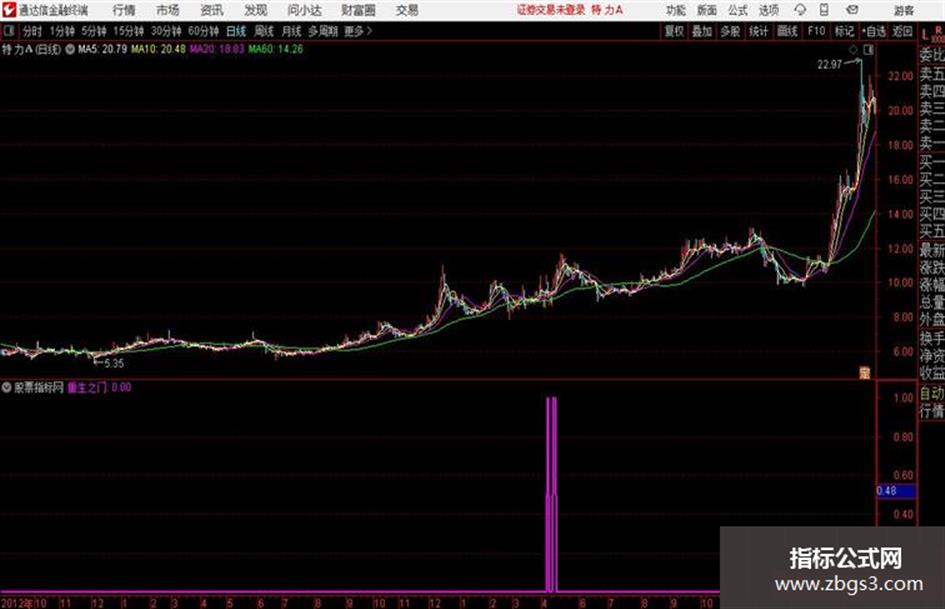Switch to 60分钟 period tab

click(204, 31)
